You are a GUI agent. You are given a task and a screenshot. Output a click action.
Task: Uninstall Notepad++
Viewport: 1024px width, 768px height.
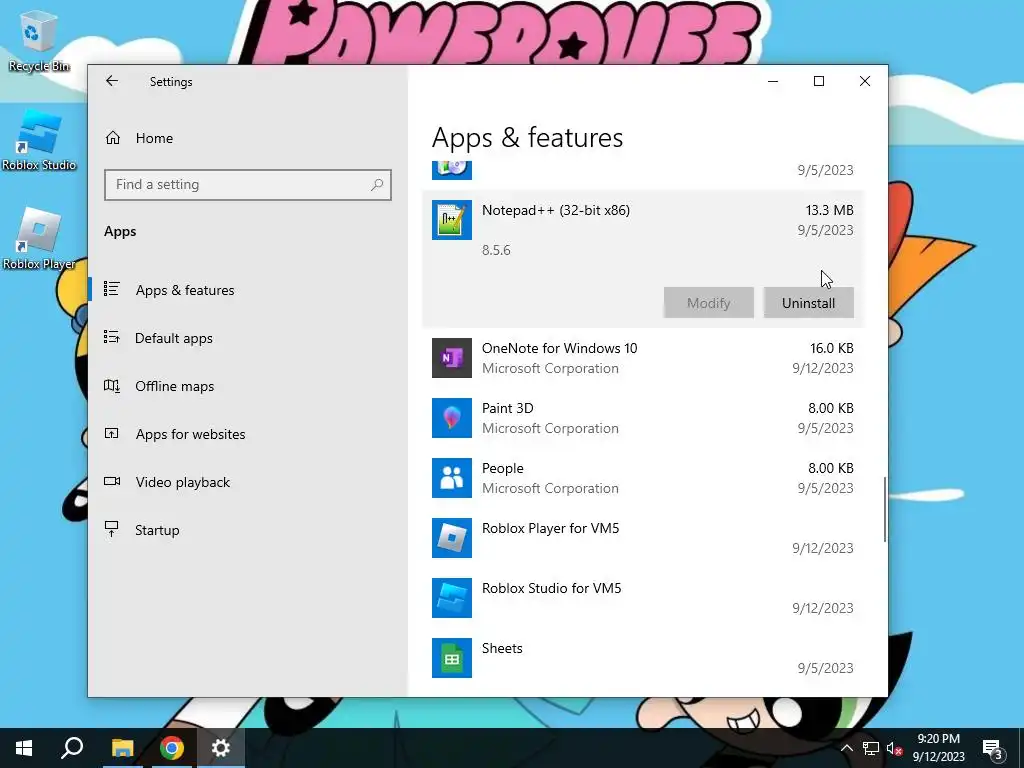808,303
